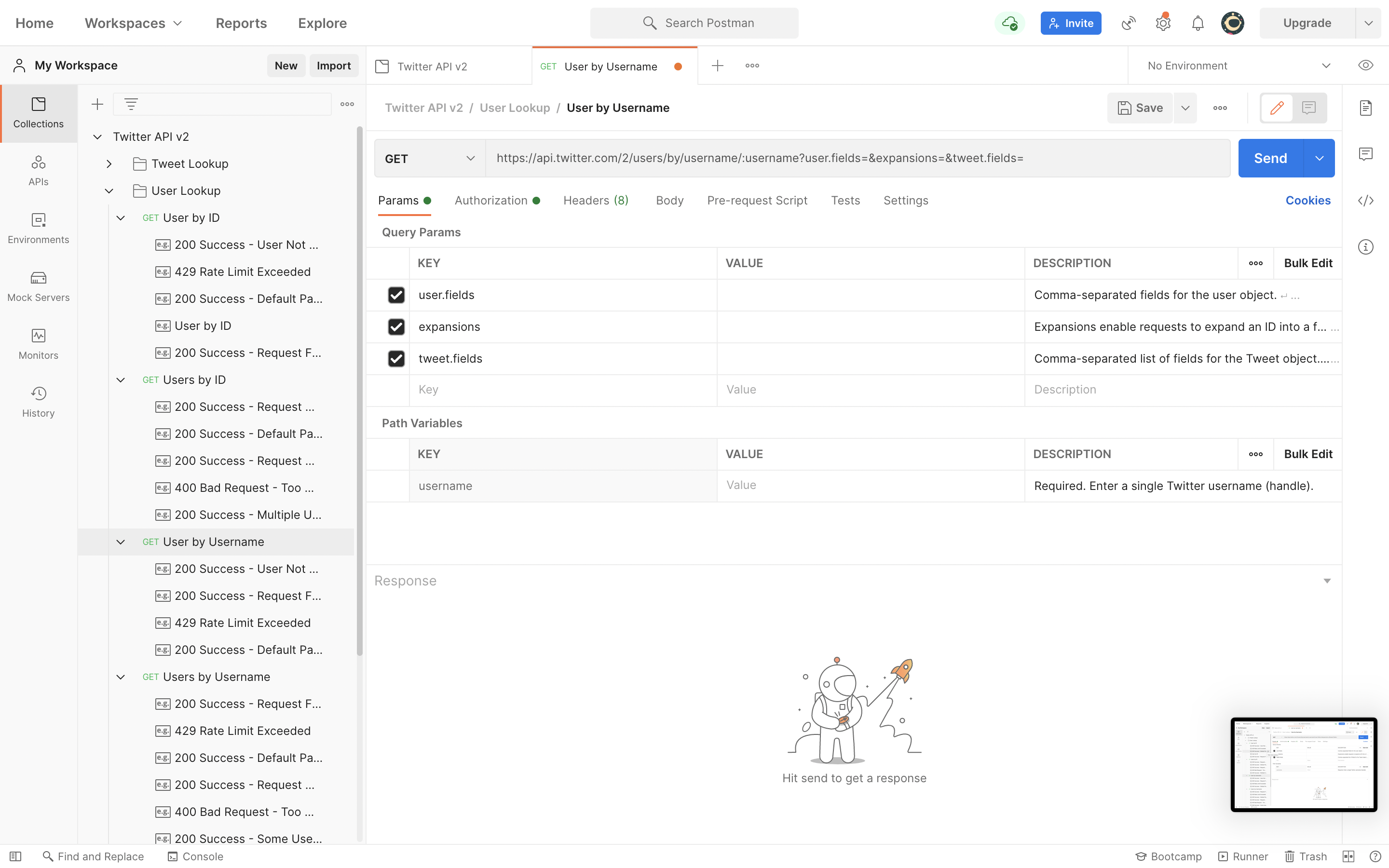
Task: Click the username path variable value field
Action: [x=869, y=485]
